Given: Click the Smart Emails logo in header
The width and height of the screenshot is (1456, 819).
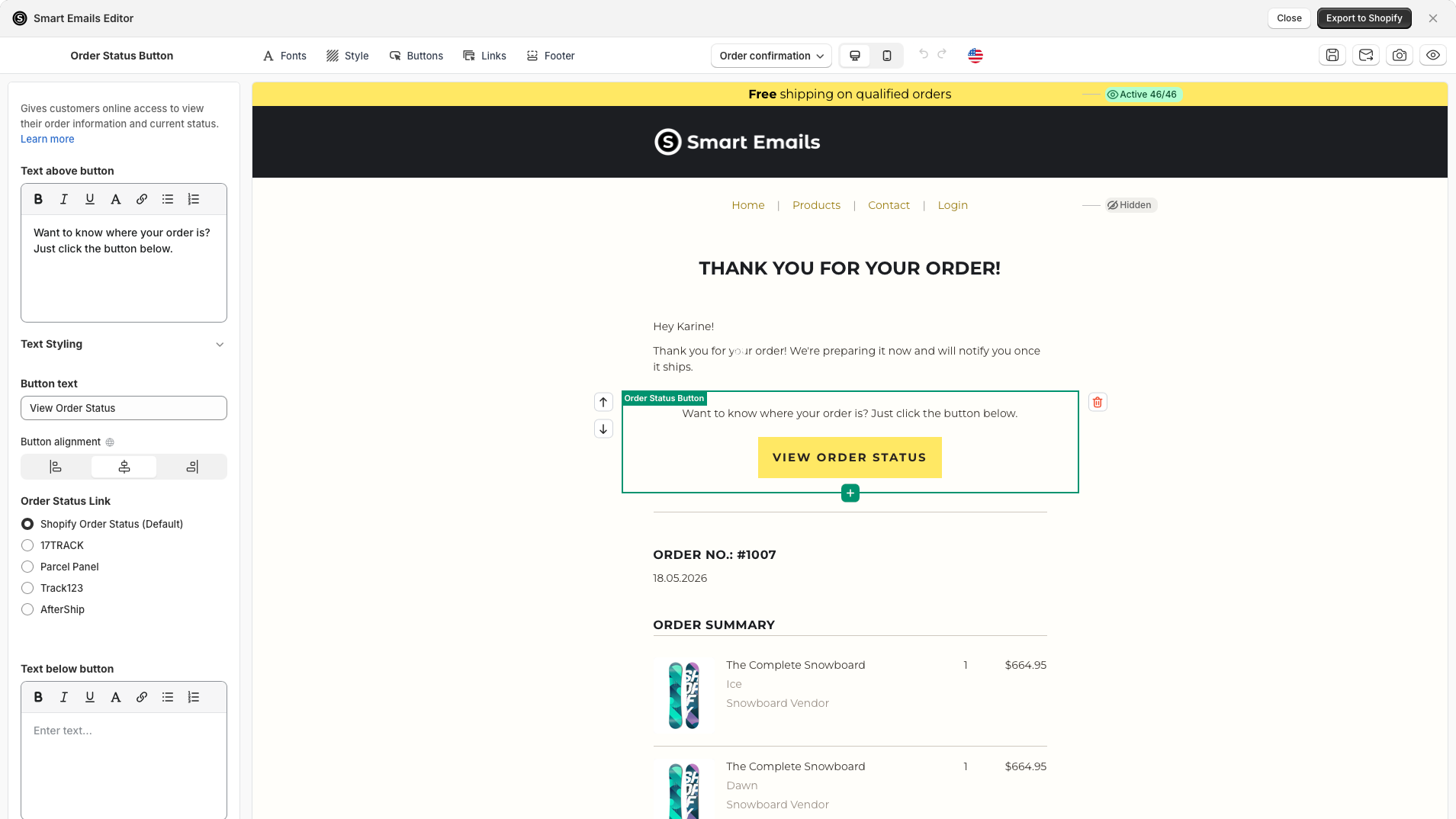Looking at the screenshot, I should coord(738,142).
